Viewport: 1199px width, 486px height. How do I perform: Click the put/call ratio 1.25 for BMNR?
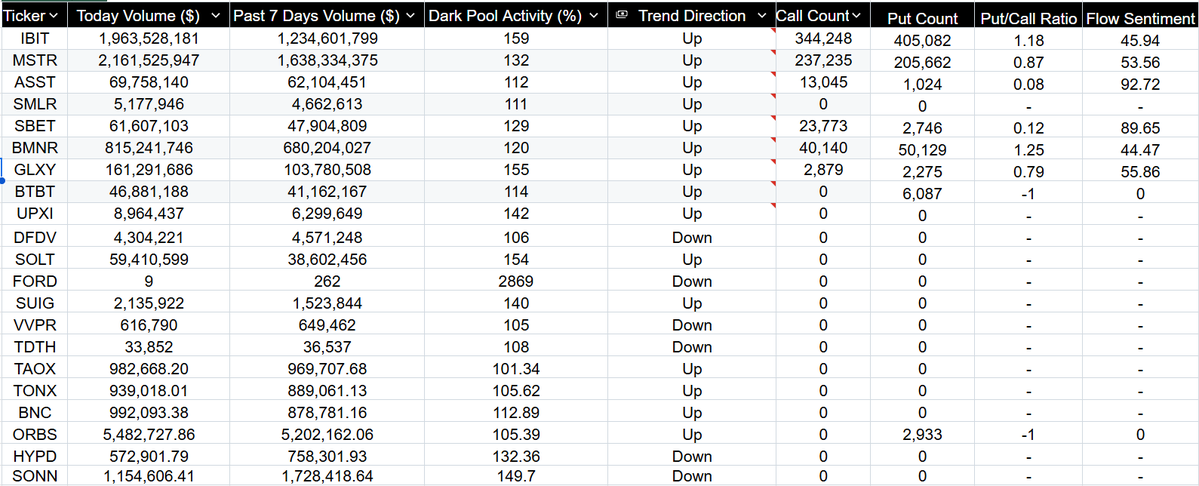(1028, 151)
